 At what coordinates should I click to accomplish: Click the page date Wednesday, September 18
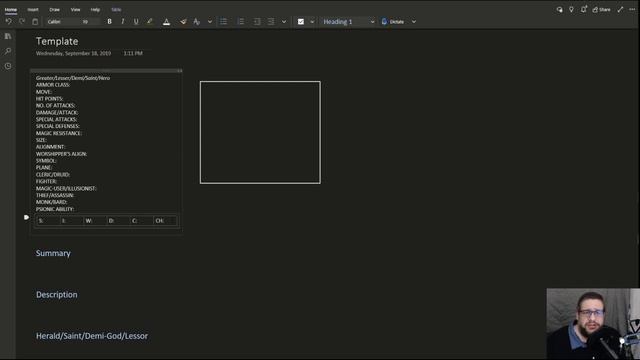click(x=73, y=53)
